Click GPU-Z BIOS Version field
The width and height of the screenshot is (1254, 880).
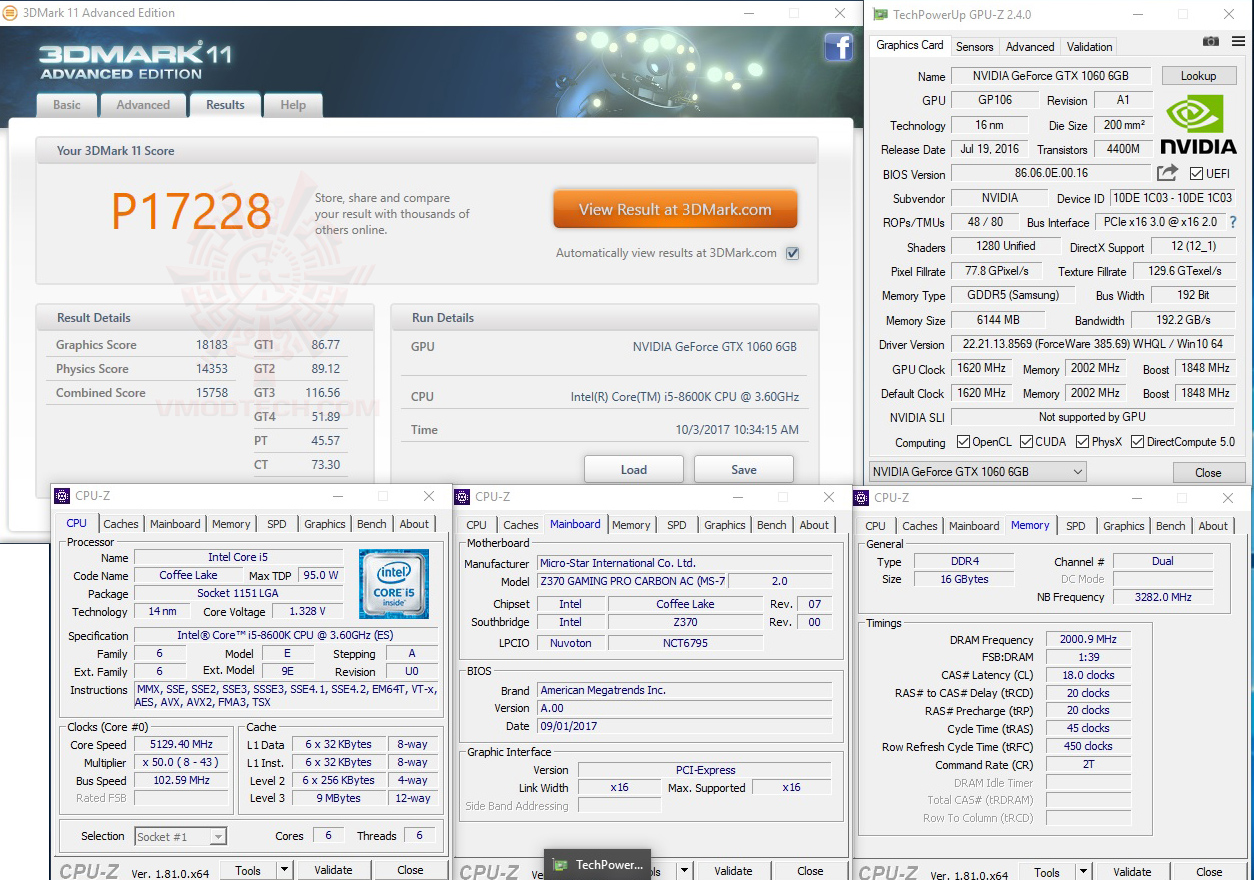(1051, 174)
